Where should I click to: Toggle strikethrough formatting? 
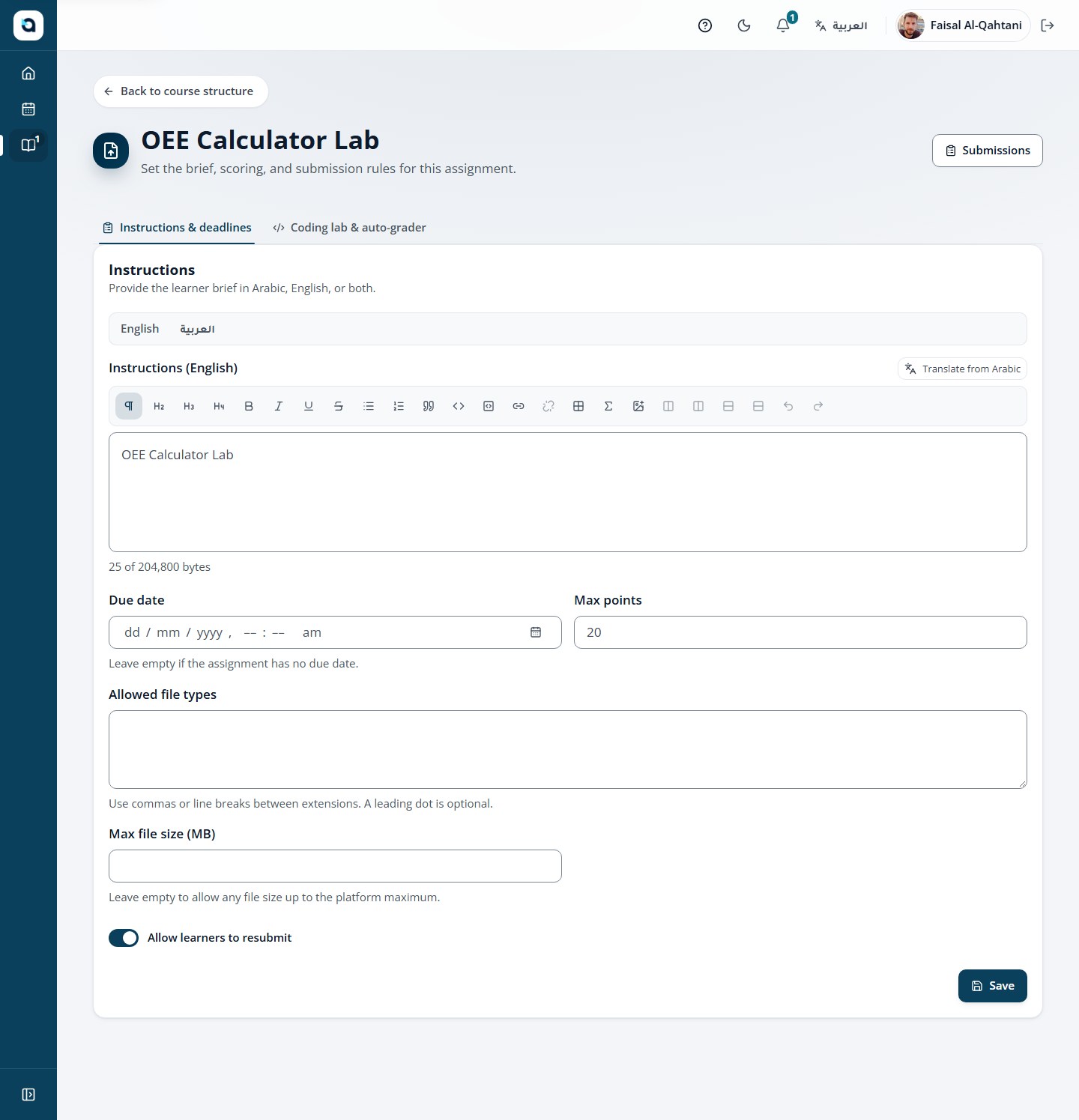(x=339, y=406)
